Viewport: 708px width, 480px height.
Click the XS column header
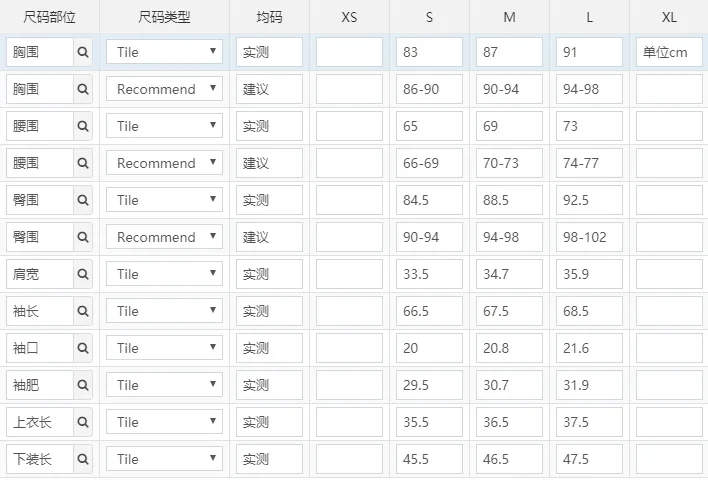click(349, 18)
